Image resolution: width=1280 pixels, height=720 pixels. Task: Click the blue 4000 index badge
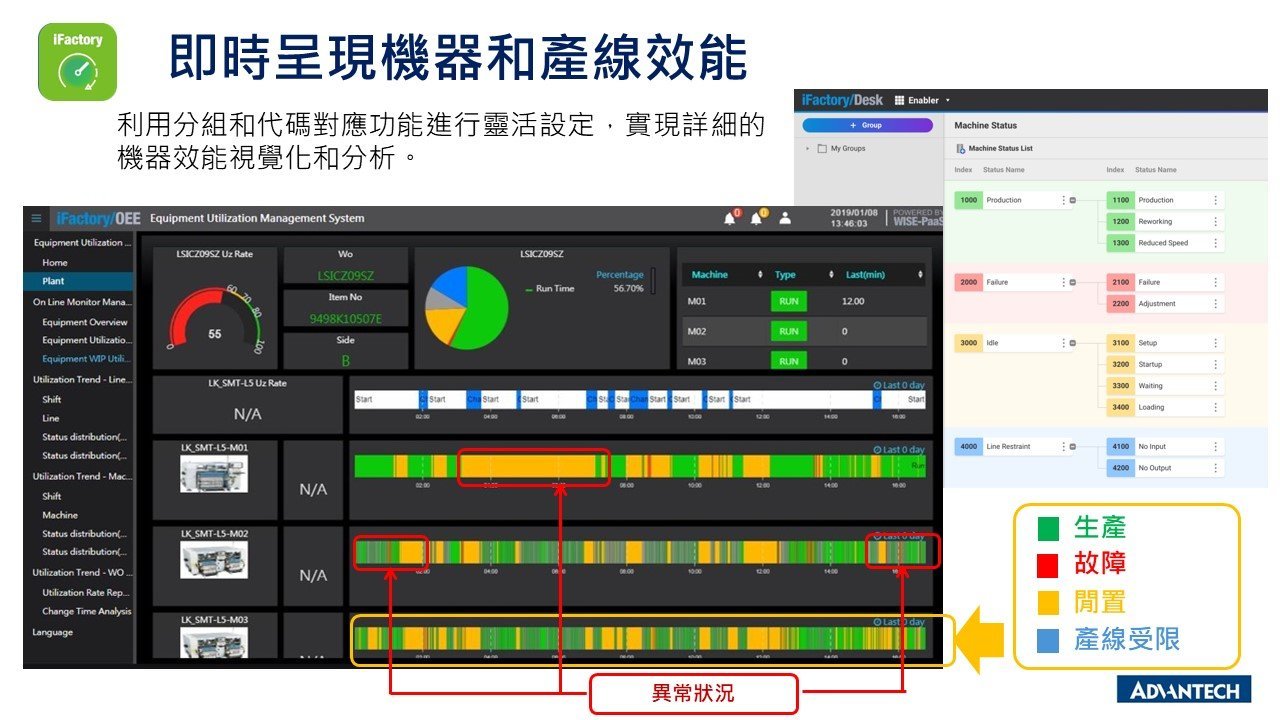pos(968,446)
